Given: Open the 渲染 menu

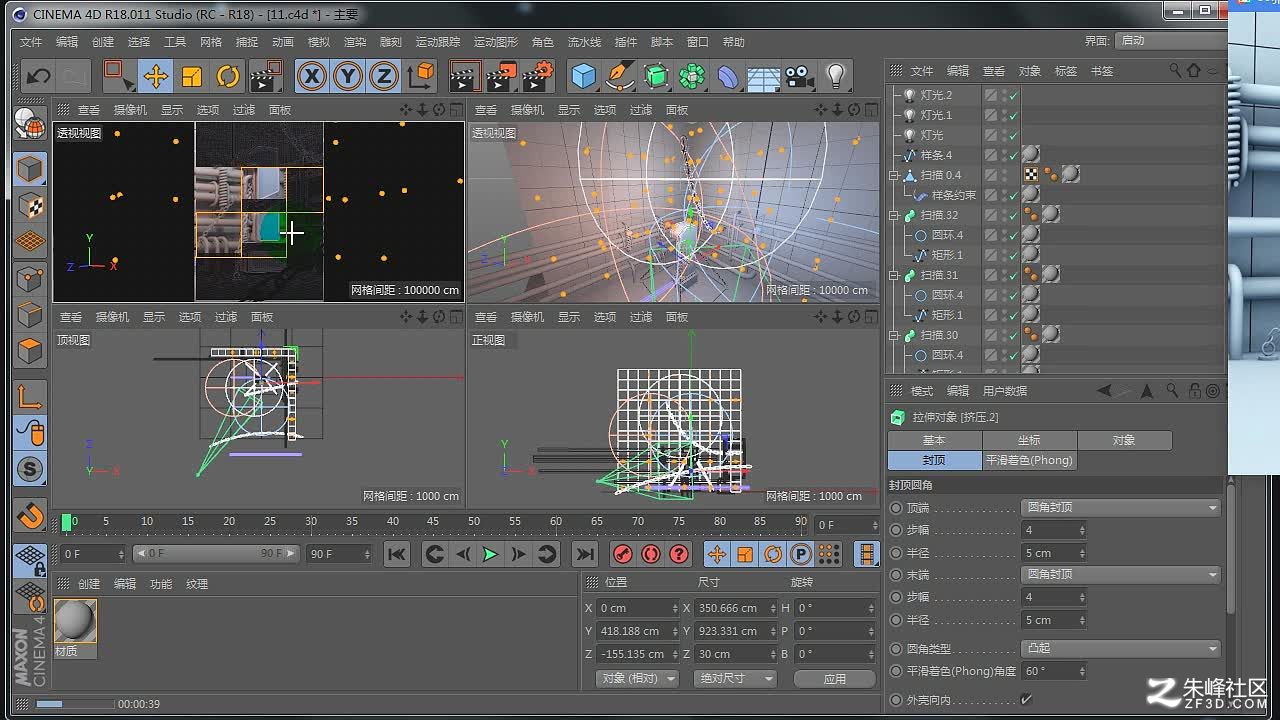Looking at the screenshot, I should point(355,42).
